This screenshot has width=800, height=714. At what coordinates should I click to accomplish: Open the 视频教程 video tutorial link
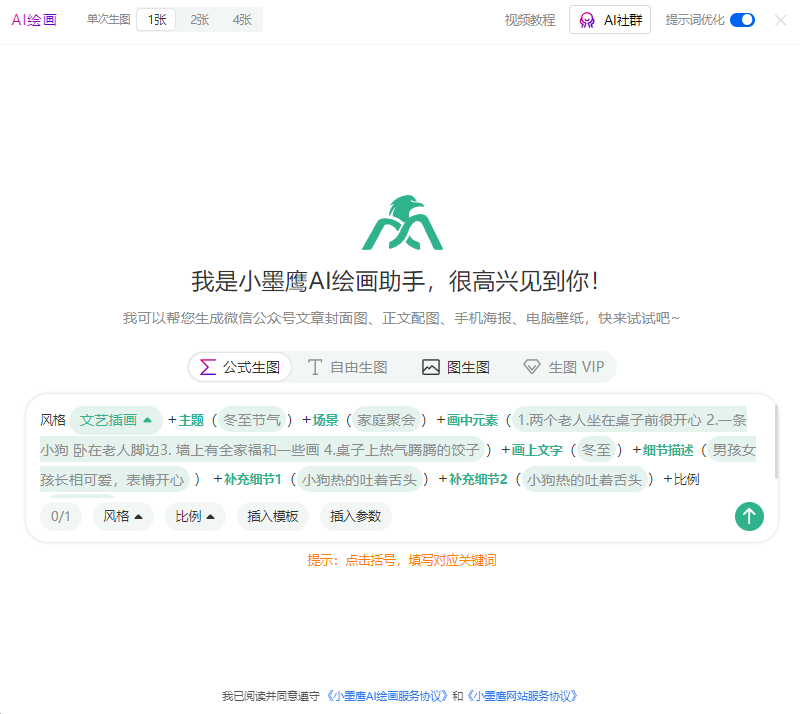(530, 20)
